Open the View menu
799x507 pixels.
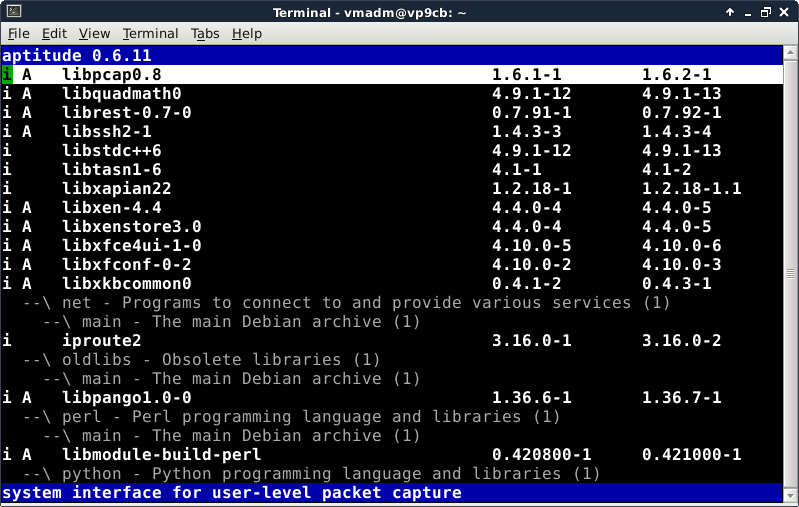(x=94, y=34)
